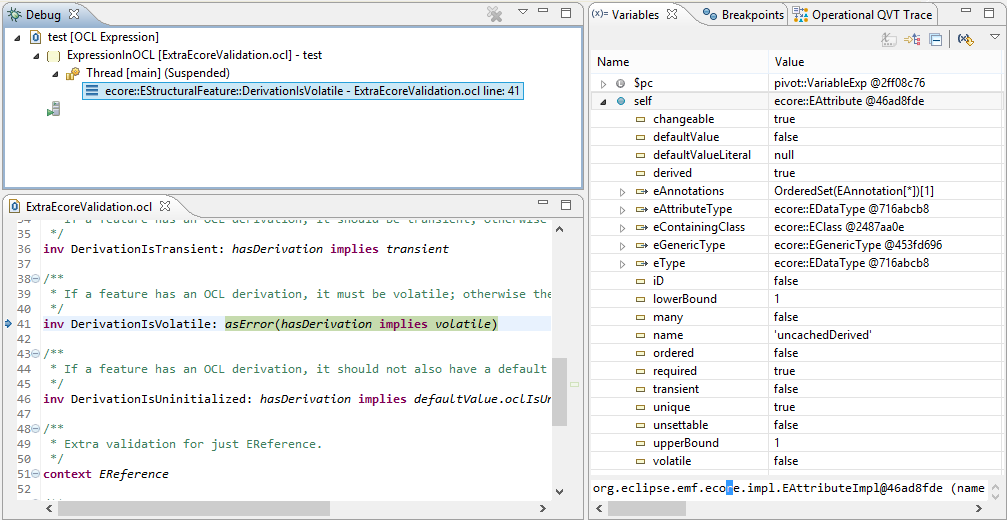Collapse the test [OCL Expression] launch node
This screenshot has height=520, width=1007.
tap(18, 37)
